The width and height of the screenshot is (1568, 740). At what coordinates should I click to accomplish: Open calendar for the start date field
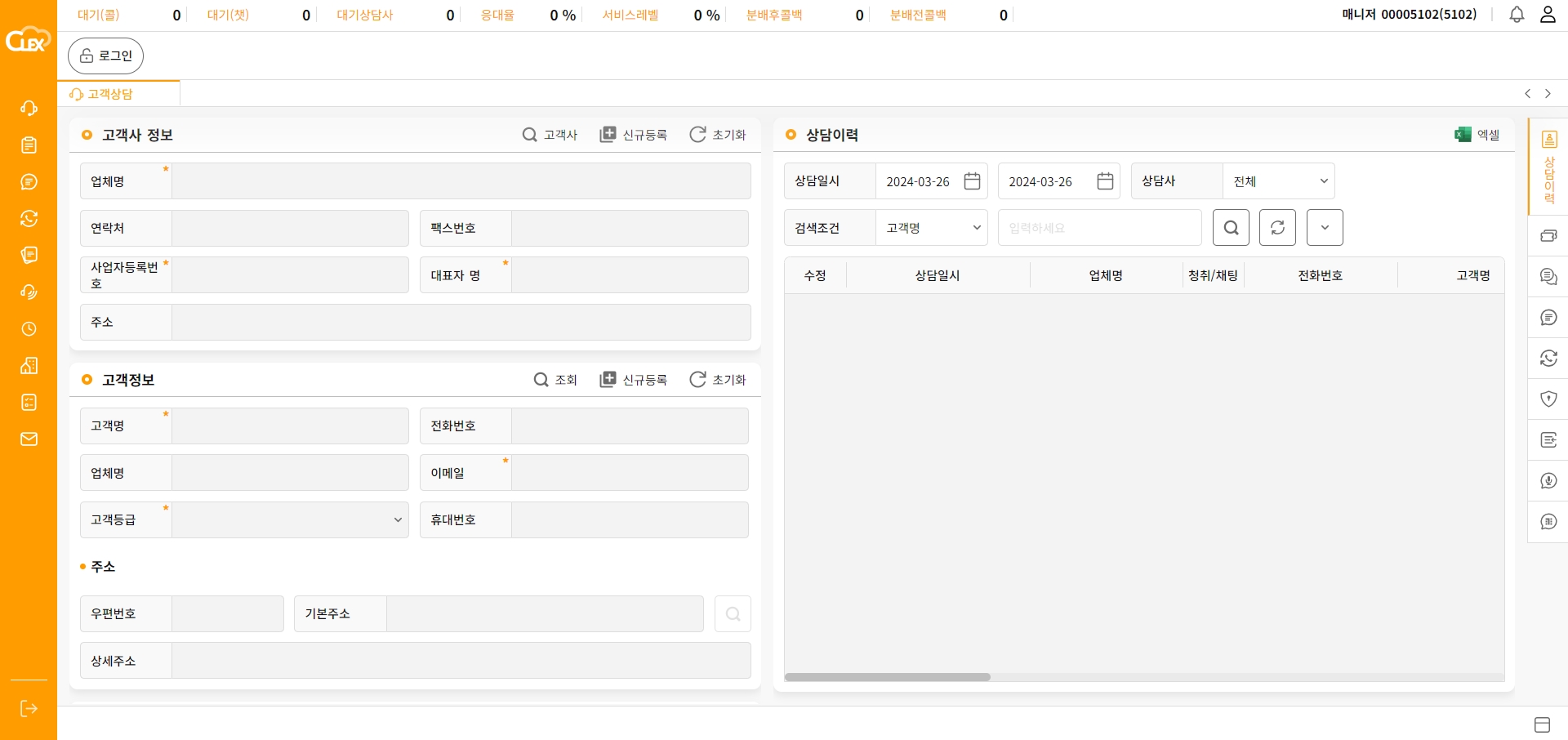pyautogui.click(x=972, y=181)
